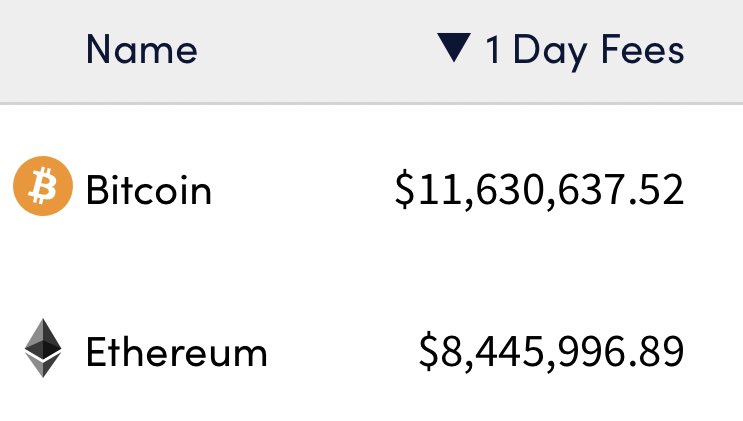Click the dollar sign of Ethereum's fees
Screen dimensions: 743x421
(x=429, y=351)
